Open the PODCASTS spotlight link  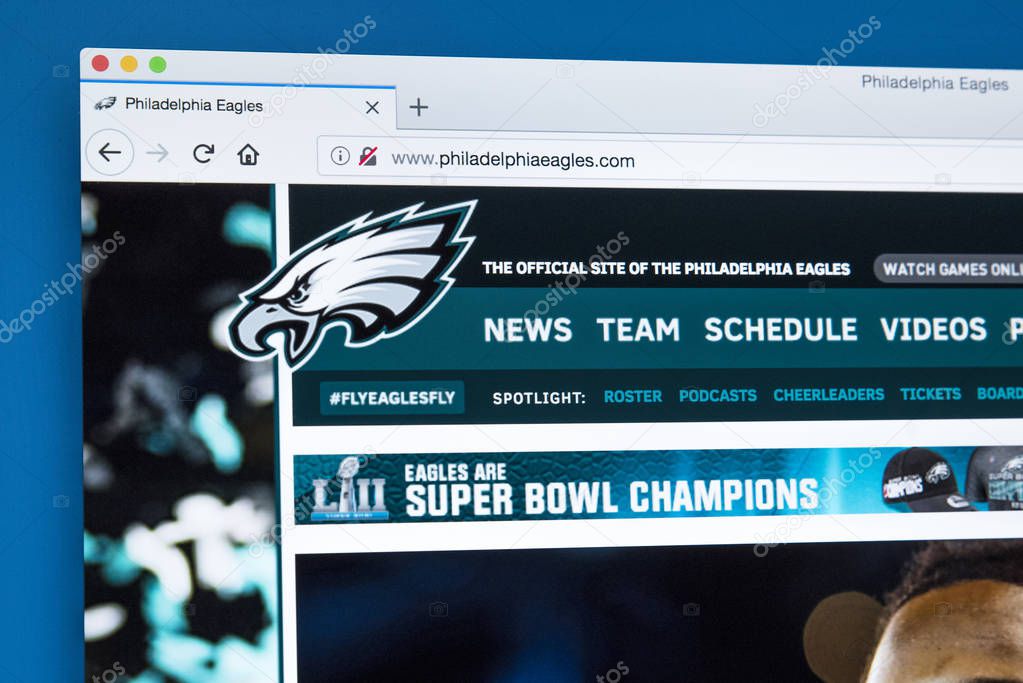(x=718, y=395)
